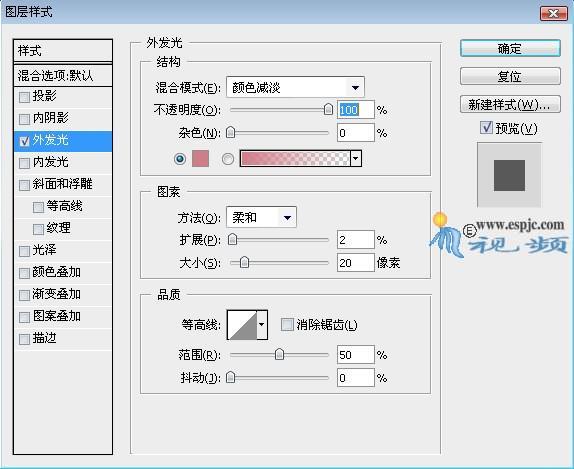
Task: Click the 不透明度 opacity slider handle
Action: pos(328,109)
